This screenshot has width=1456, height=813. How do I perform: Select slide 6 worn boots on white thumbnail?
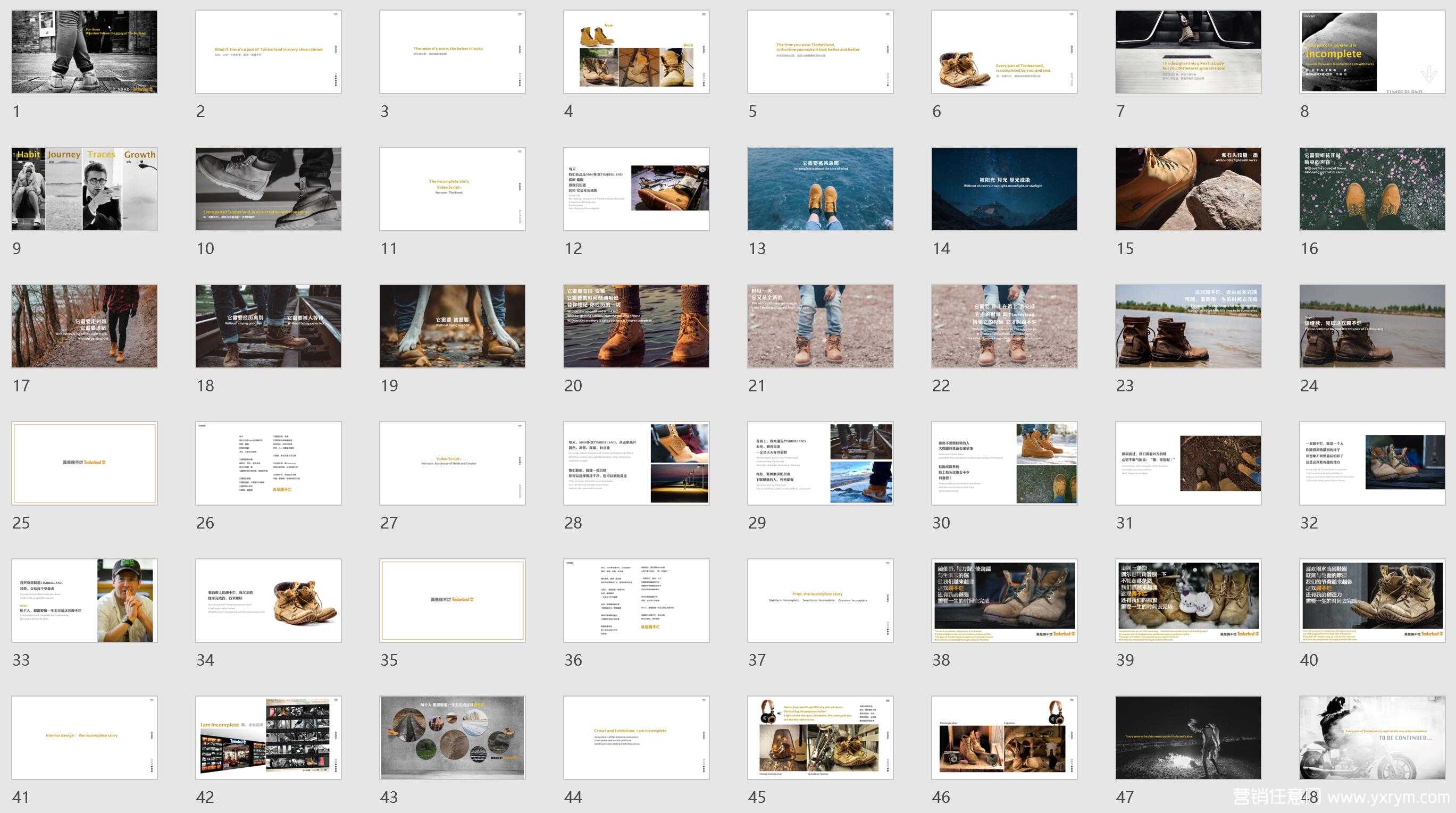pyautogui.click(x=1005, y=52)
